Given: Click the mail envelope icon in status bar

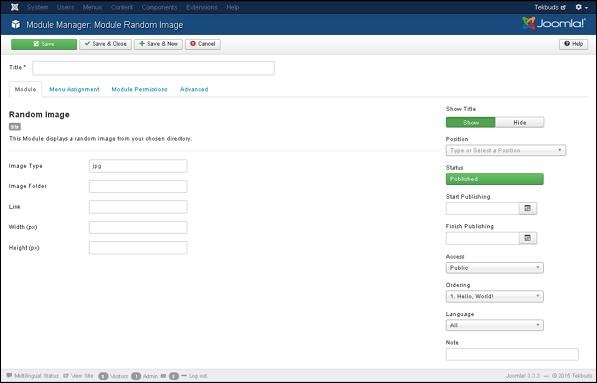Looking at the screenshot, I should (164, 376).
